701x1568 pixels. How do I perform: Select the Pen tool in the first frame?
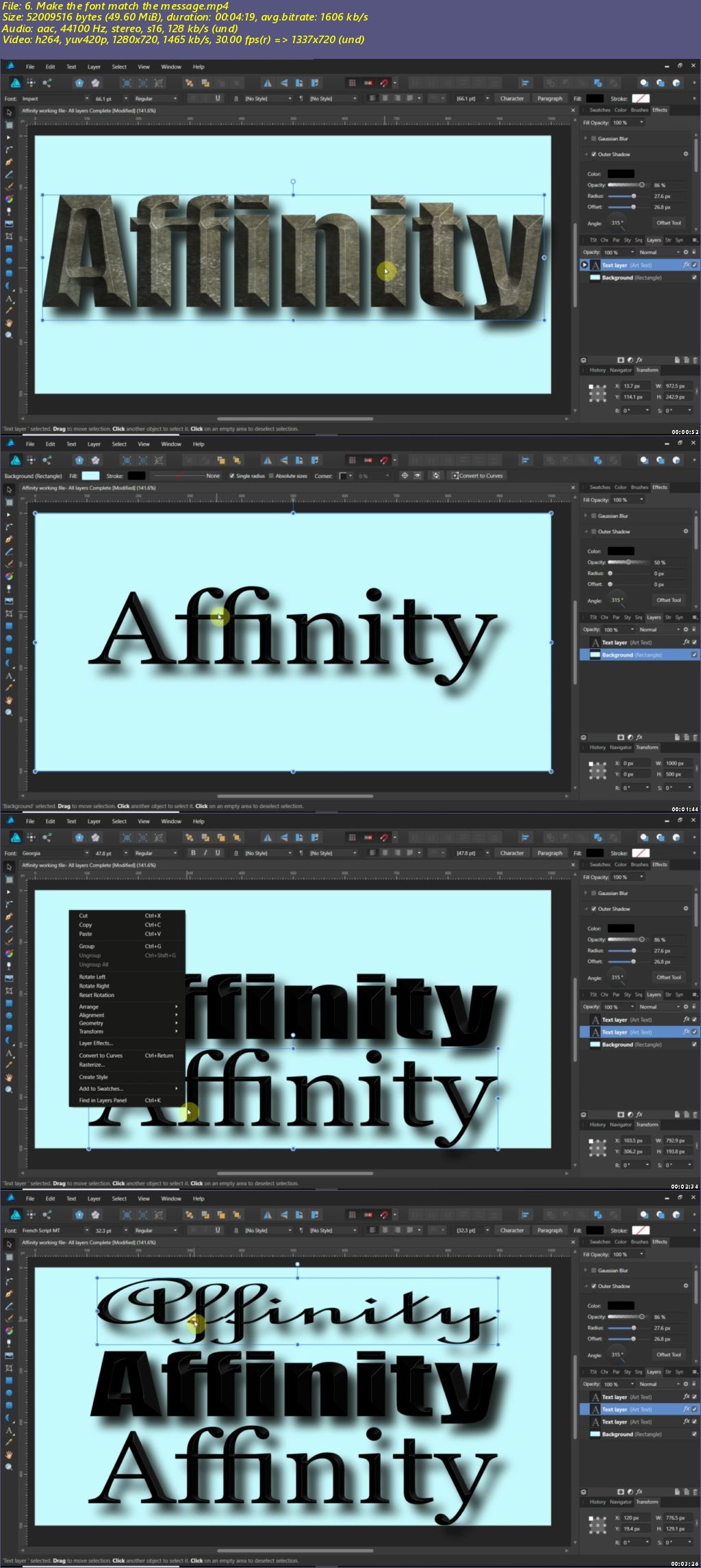(x=9, y=162)
